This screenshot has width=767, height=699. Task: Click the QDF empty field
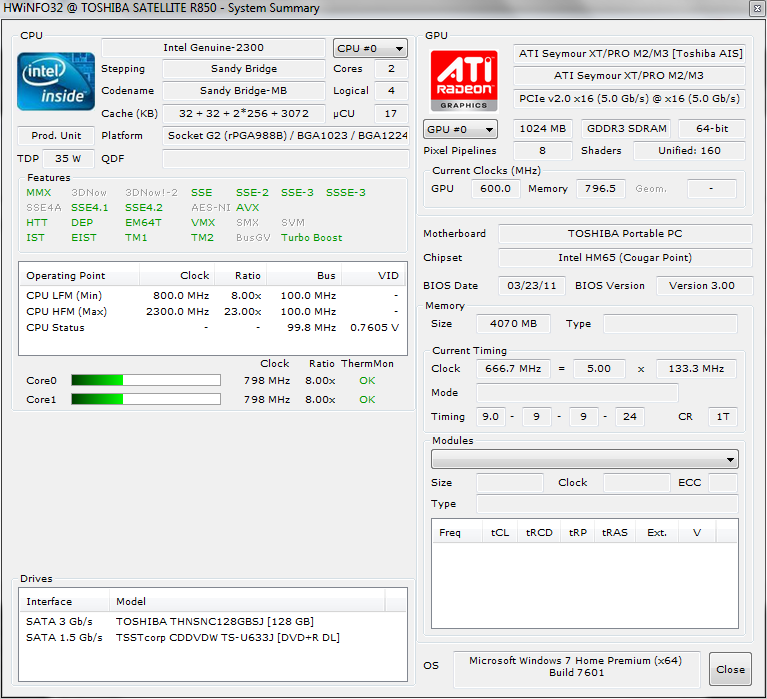click(x=286, y=158)
